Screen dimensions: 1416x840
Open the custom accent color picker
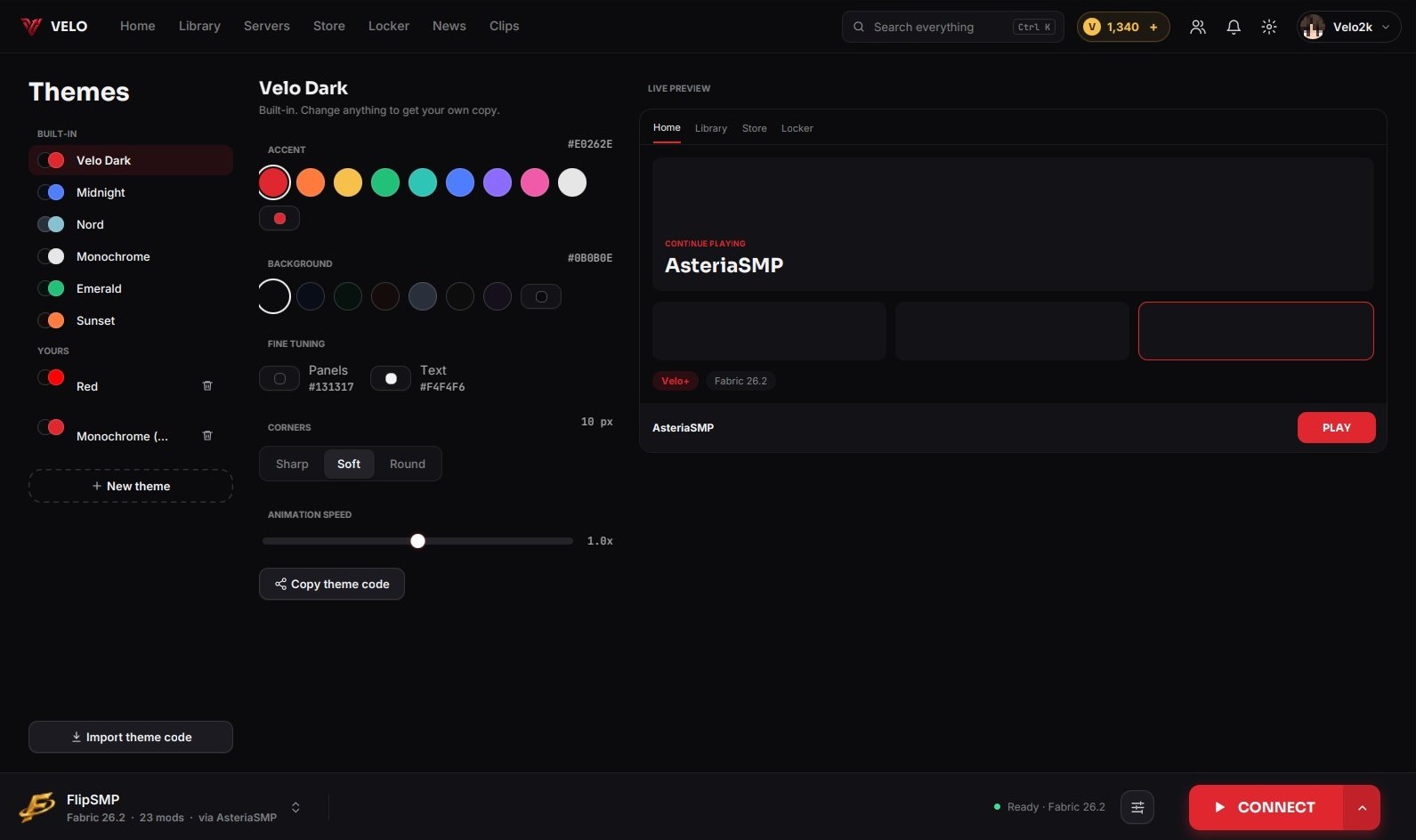pyautogui.click(x=279, y=218)
